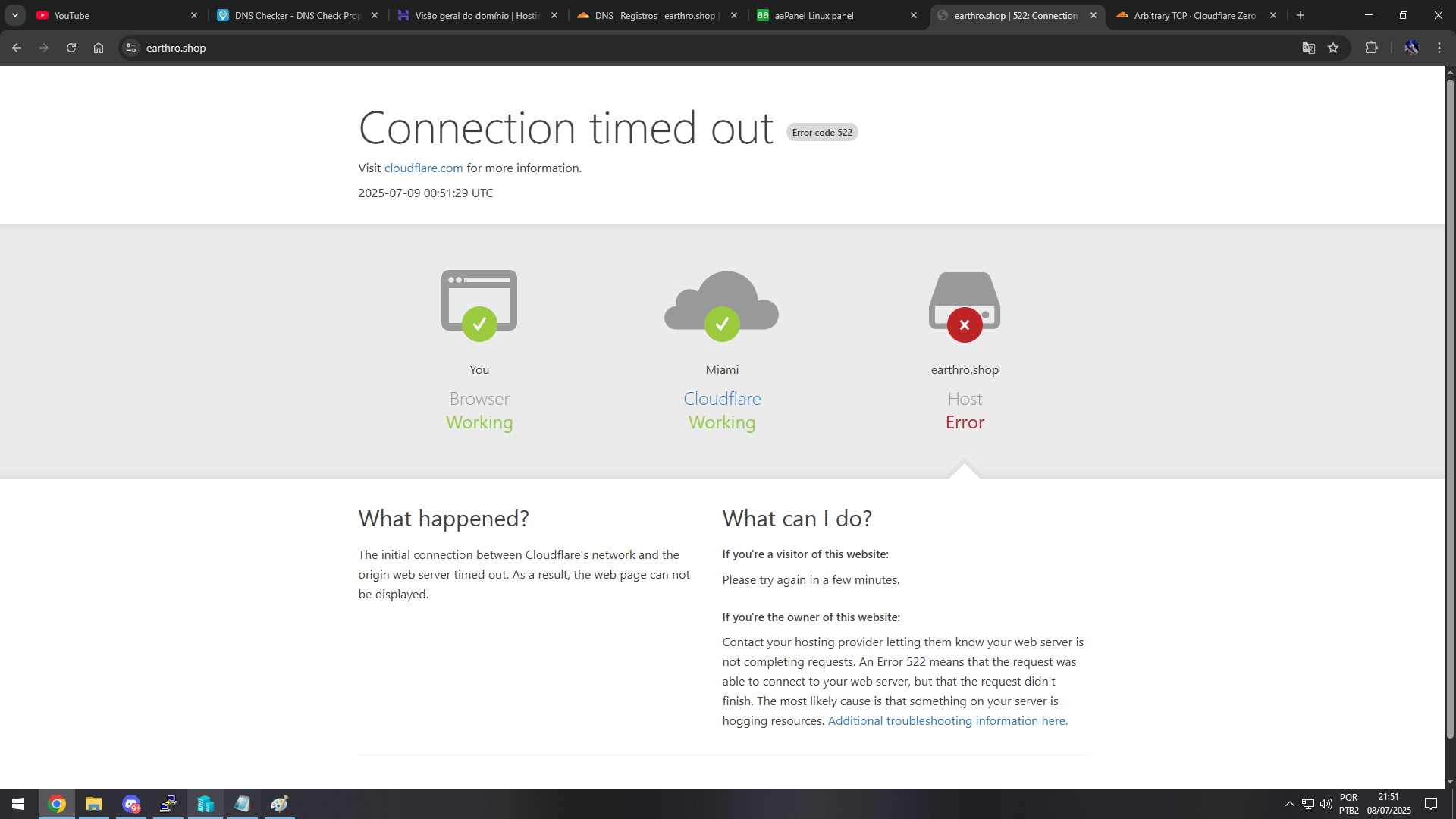Click the browser reload button
The image size is (1456, 819).
click(71, 48)
